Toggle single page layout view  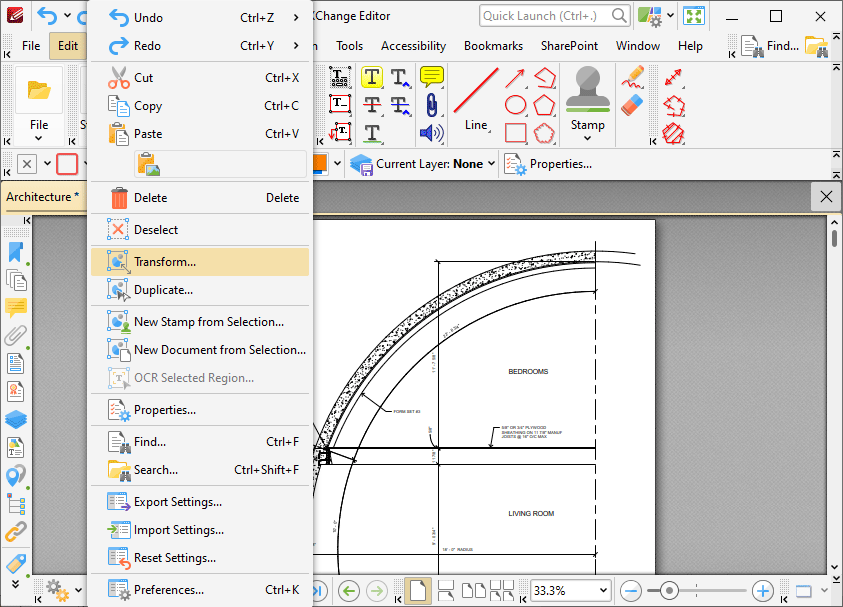pos(418,590)
